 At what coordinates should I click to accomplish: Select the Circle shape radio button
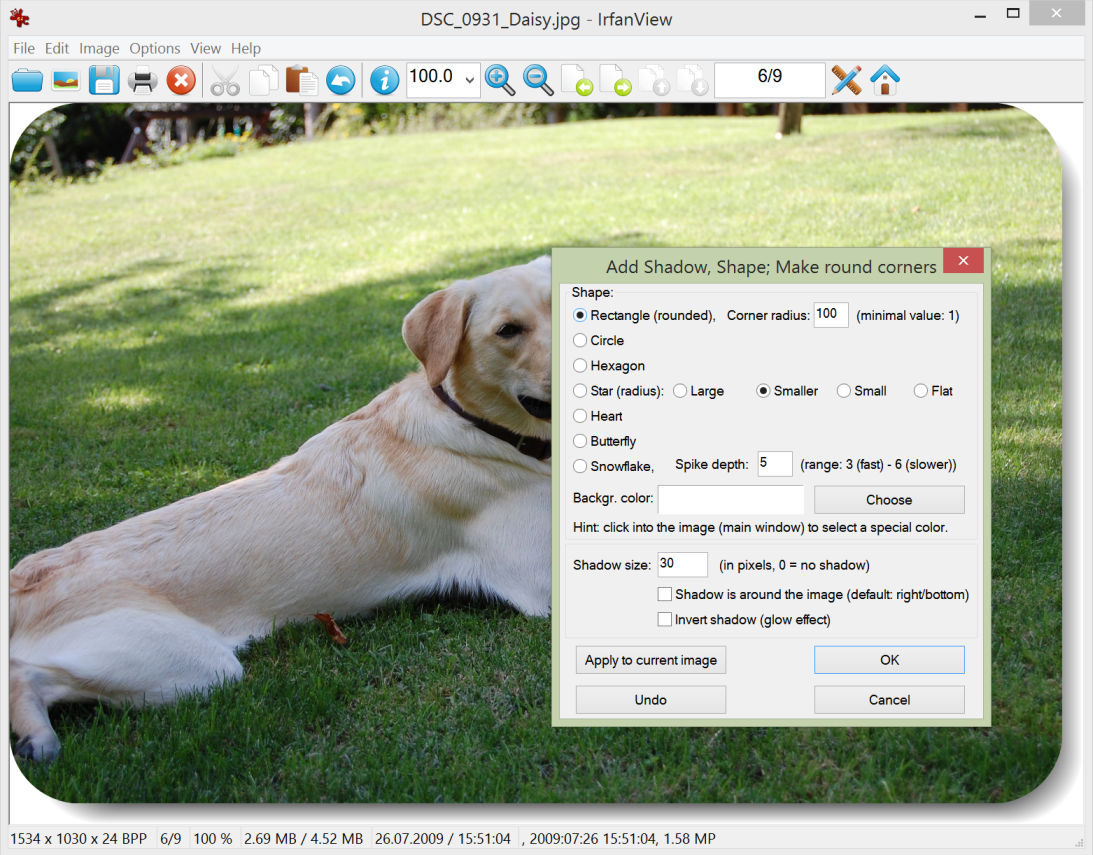[580, 340]
